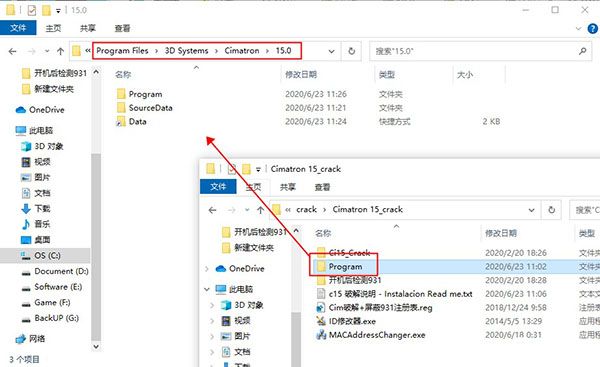The image size is (600, 367).
Task: Open the 文件 menu in the crack window
Action: (218, 187)
